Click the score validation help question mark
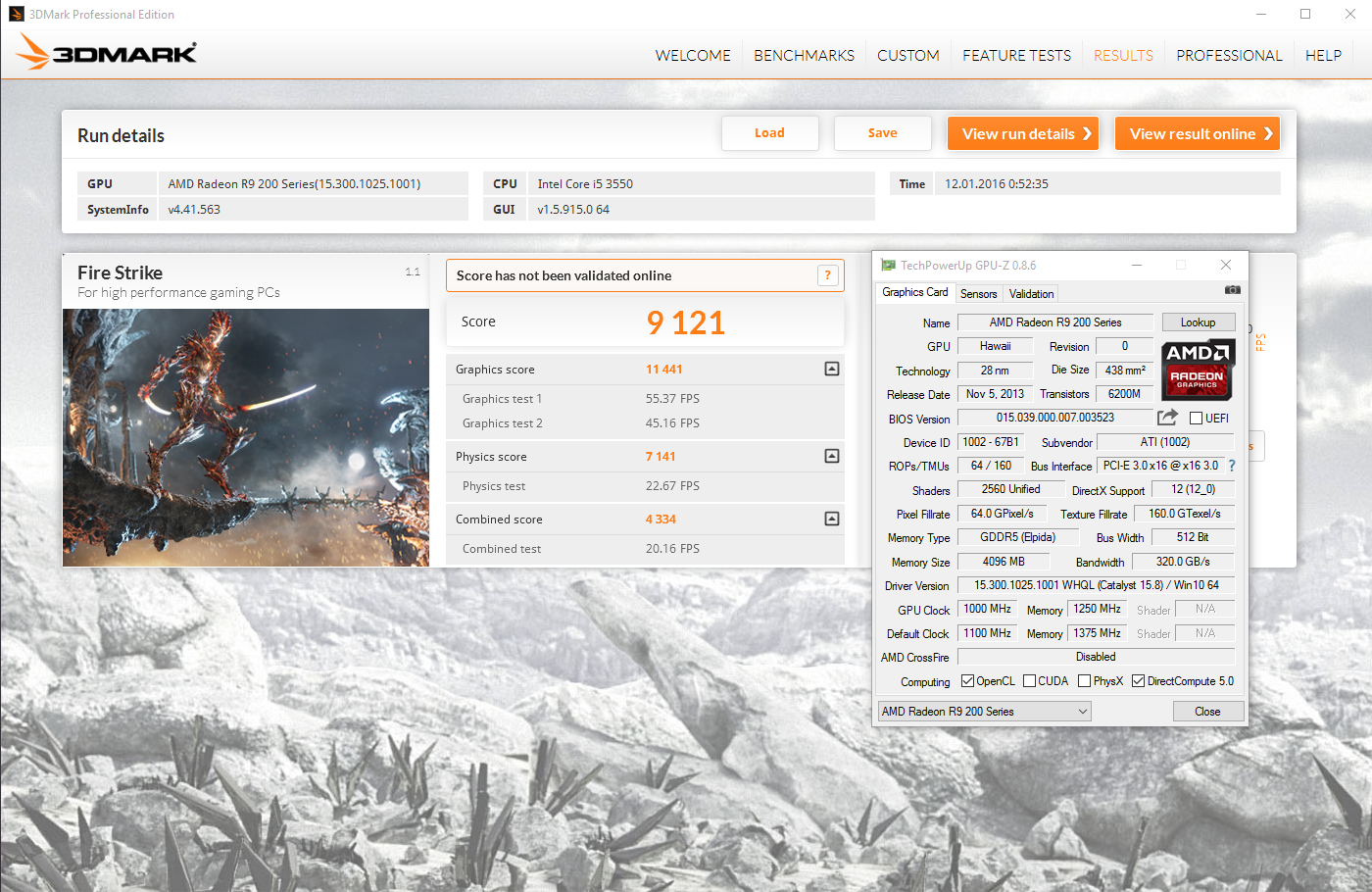This screenshot has width=1372, height=892. coord(828,275)
